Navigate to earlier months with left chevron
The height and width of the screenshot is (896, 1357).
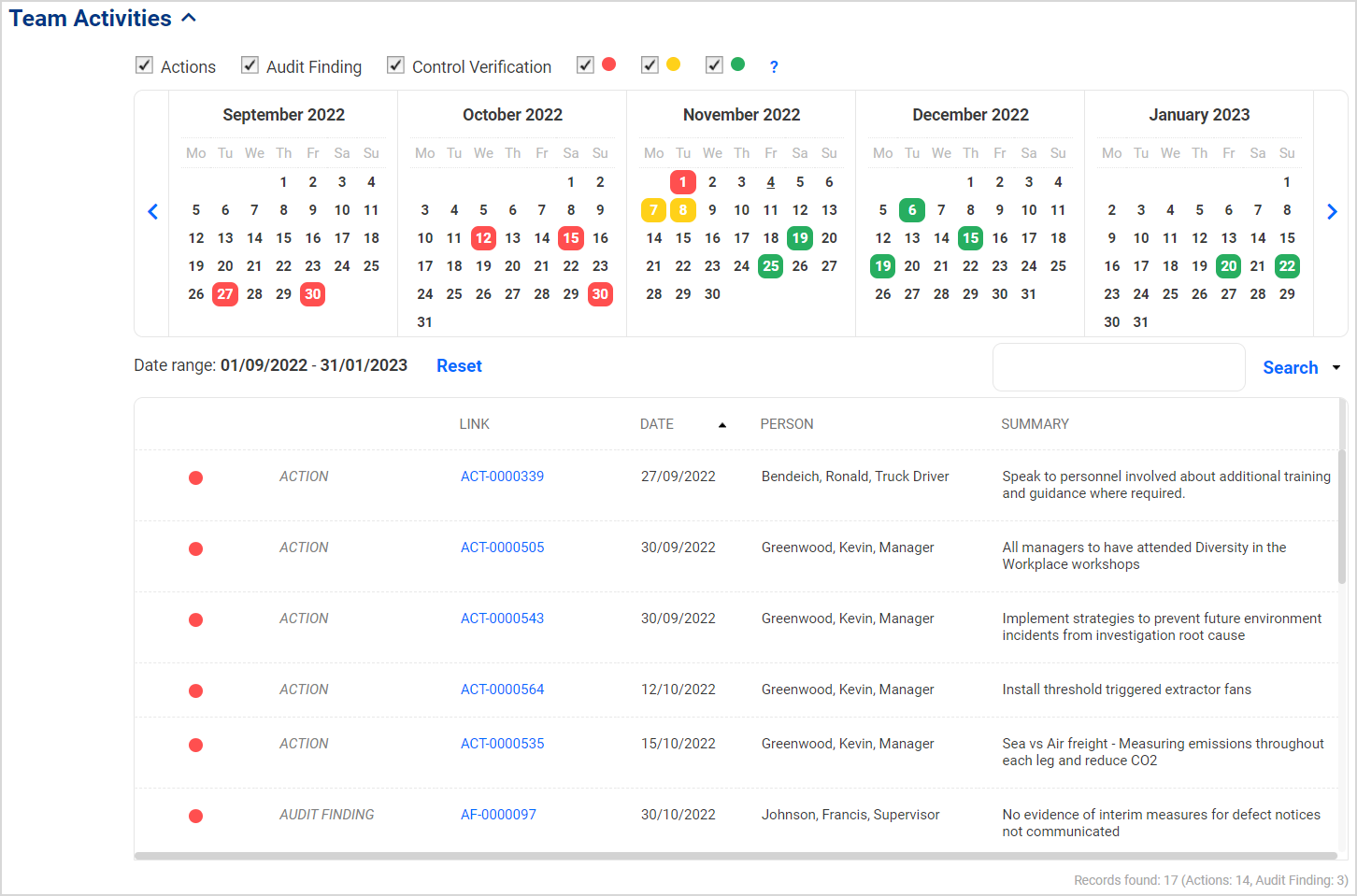[x=152, y=211]
